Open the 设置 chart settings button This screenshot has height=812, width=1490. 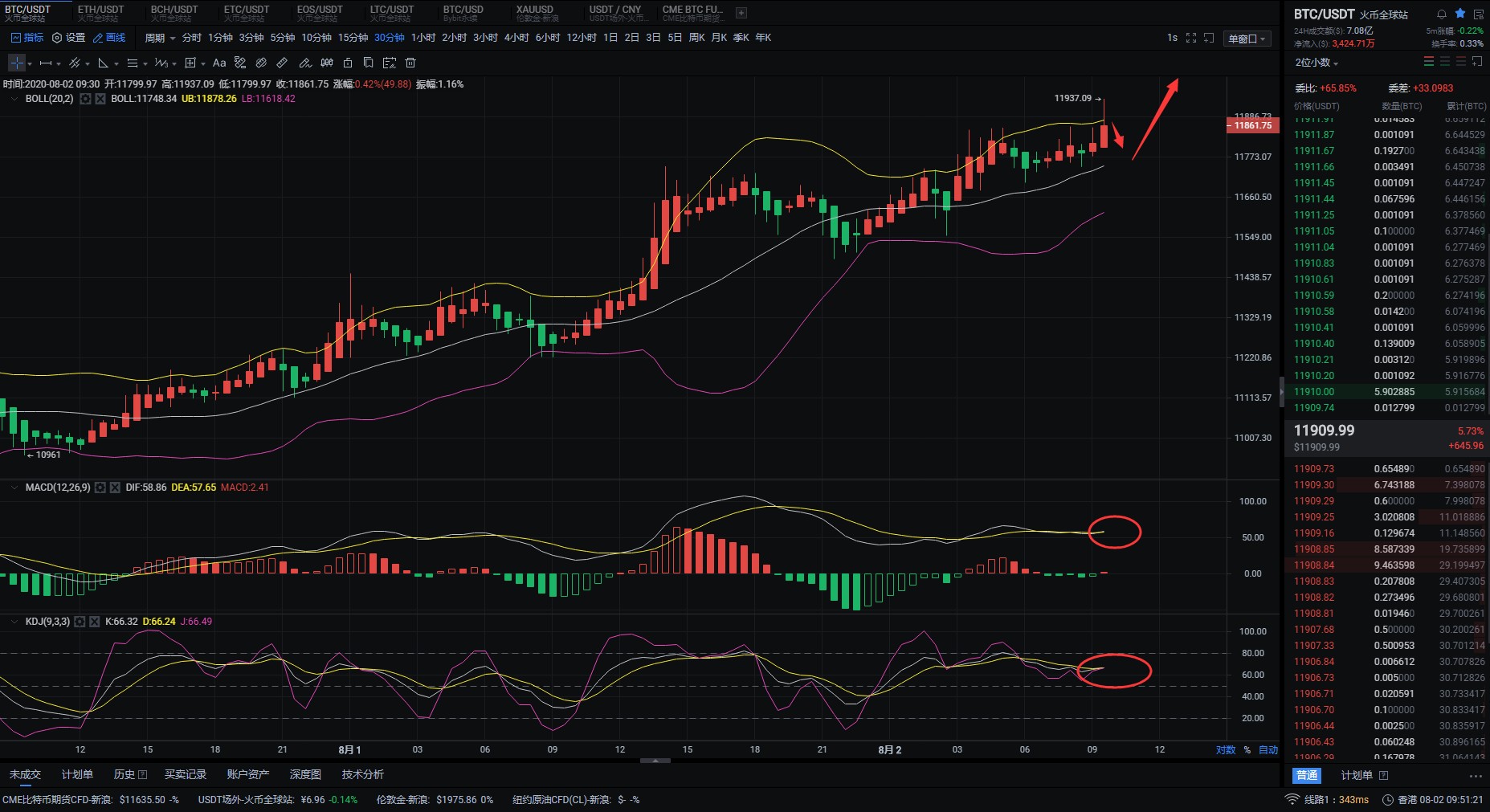[68, 38]
